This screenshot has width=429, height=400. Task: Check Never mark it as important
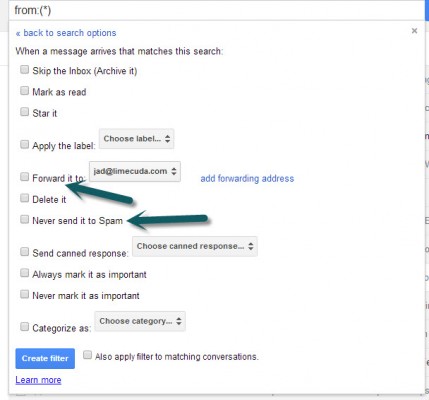coord(24,294)
